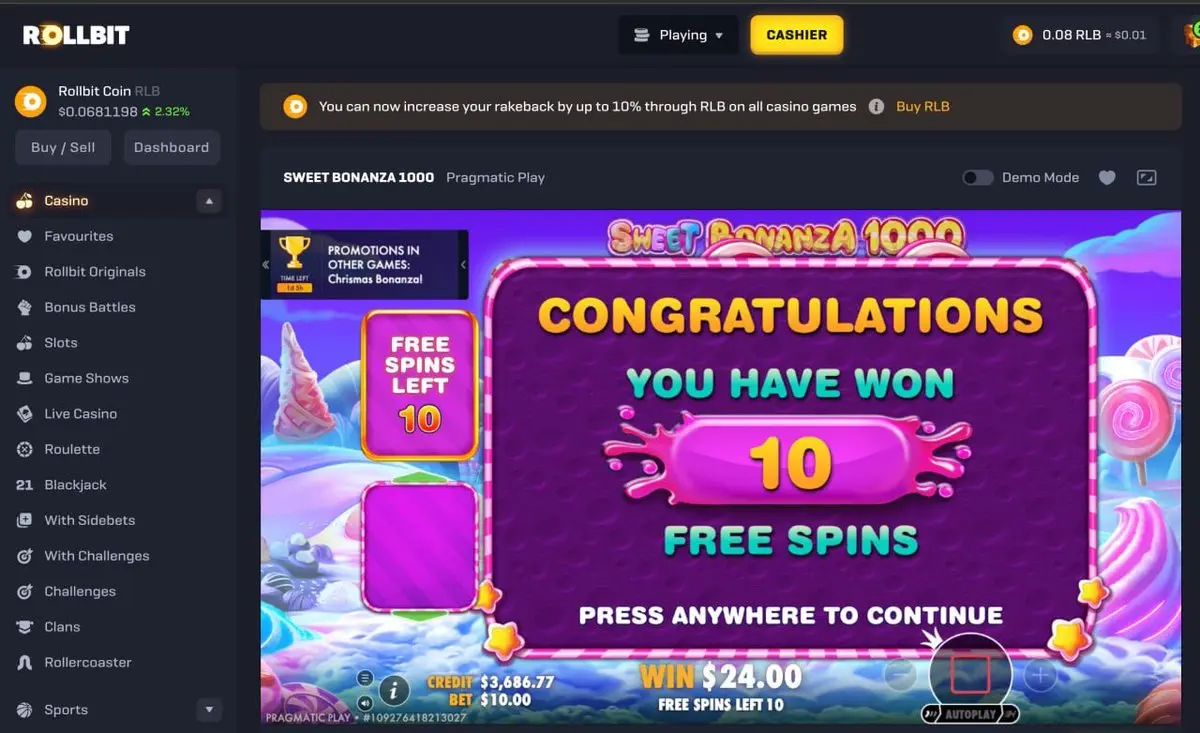
Task: Open Rollbit Originals in sidebar
Action: pos(95,272)
